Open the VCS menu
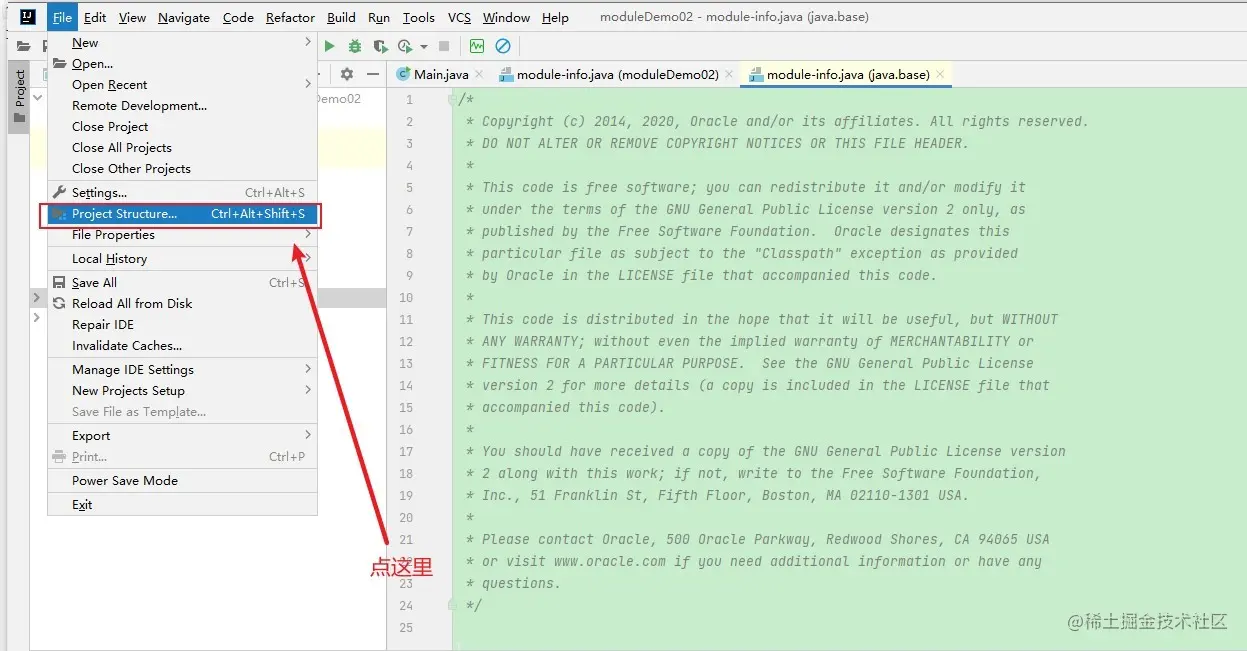This screenshot has width=1247, height=651. [x=459, y=17]
